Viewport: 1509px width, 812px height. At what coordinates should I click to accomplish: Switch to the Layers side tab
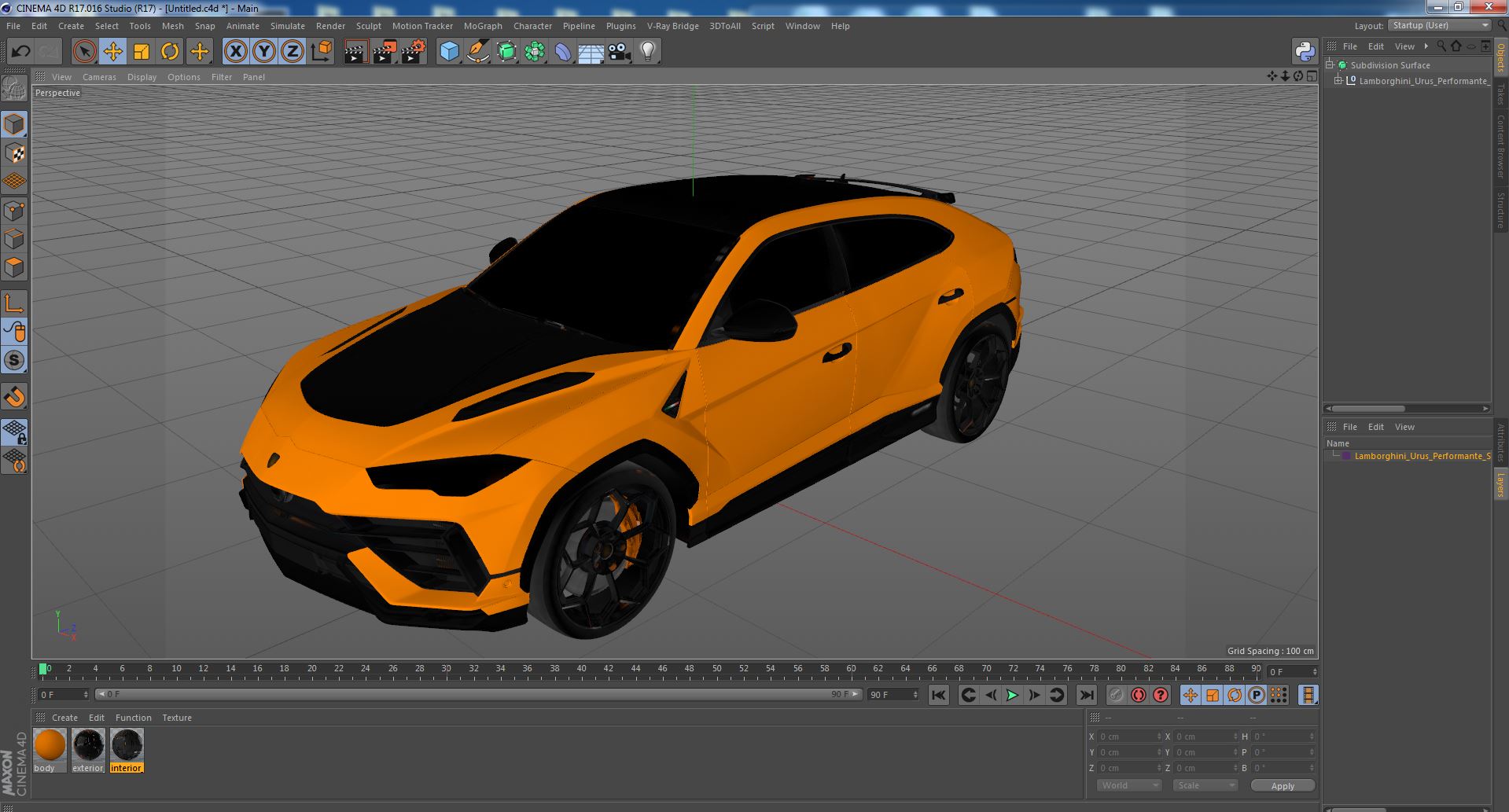[x=1501, y=485]
